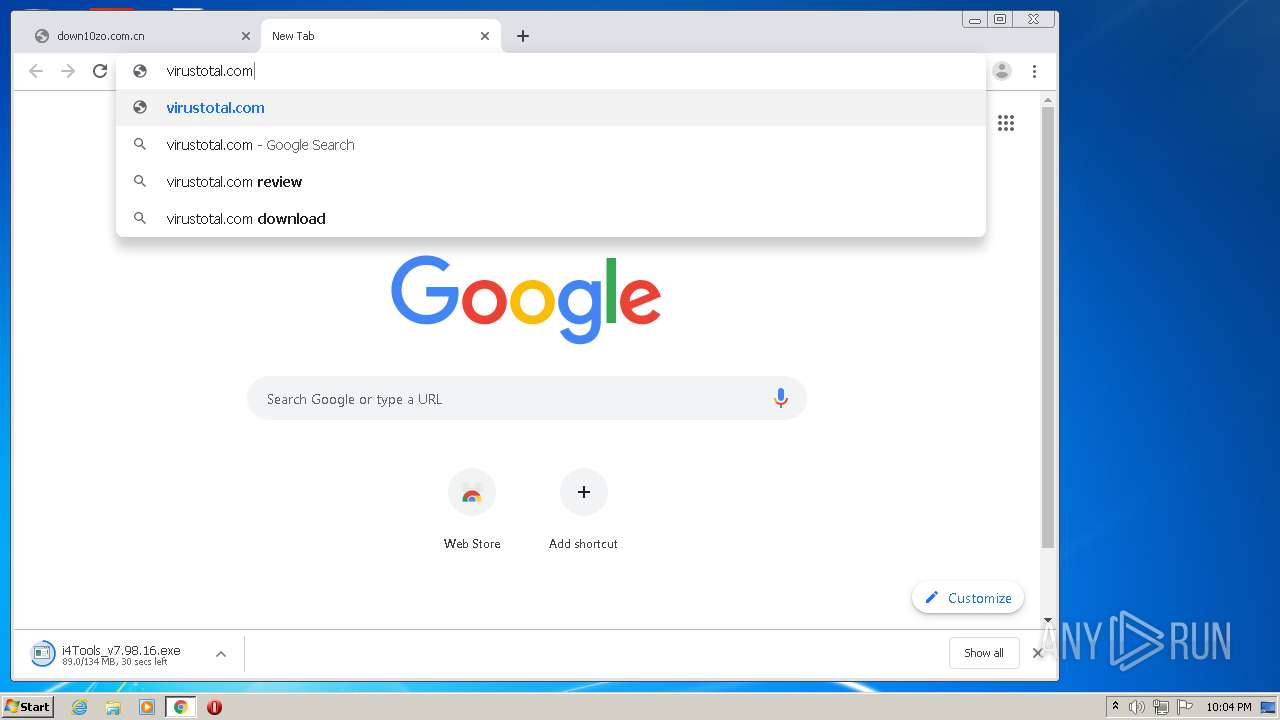Open the Windows Start menu

pyautogui.click(x=27, y=707)
